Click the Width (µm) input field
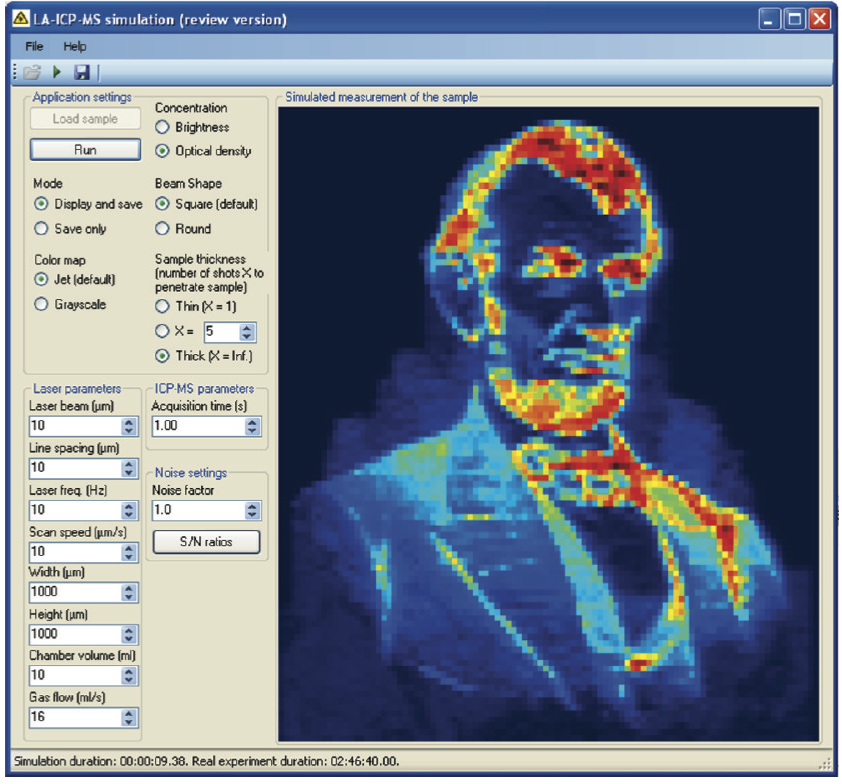 pos(75,592)
